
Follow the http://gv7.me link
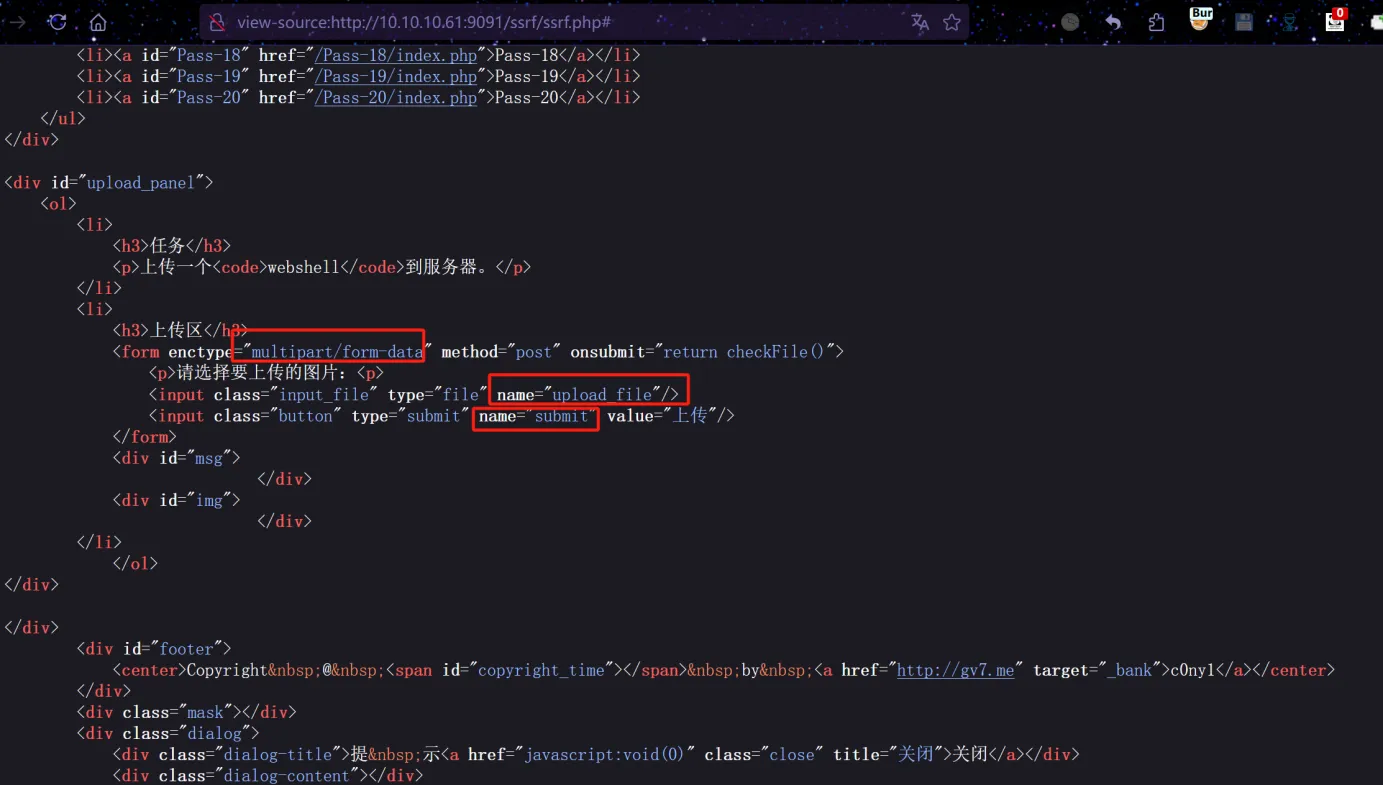point(955,670)
